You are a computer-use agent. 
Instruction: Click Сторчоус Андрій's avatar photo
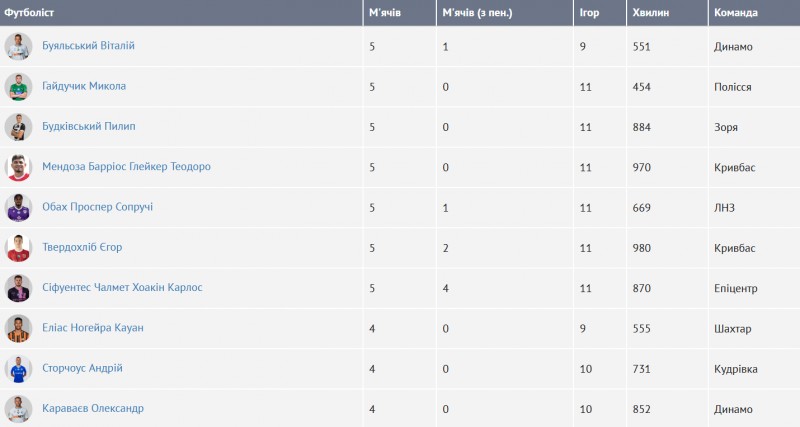point(18,368)
